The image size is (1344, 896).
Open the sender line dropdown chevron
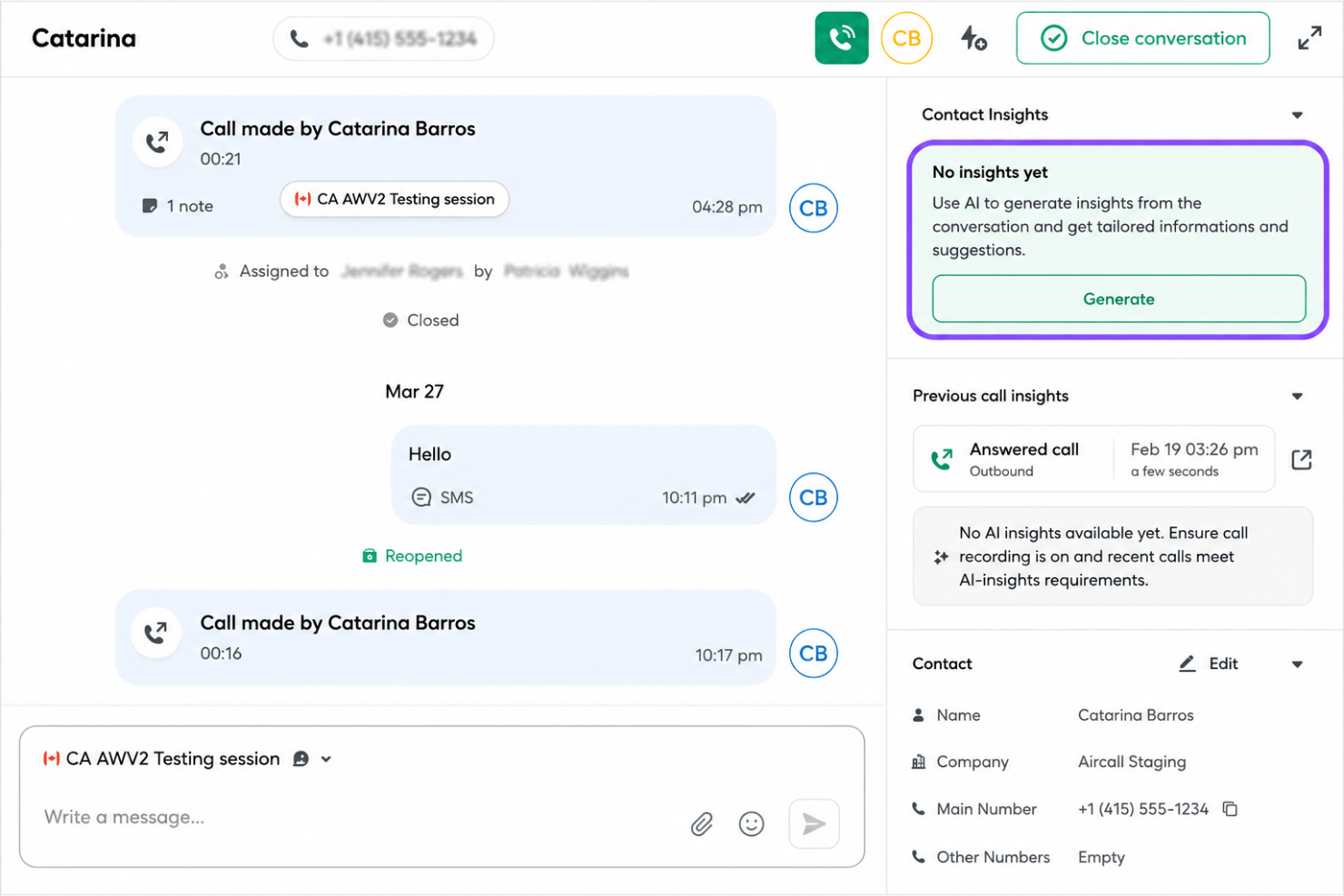point(326,759)
